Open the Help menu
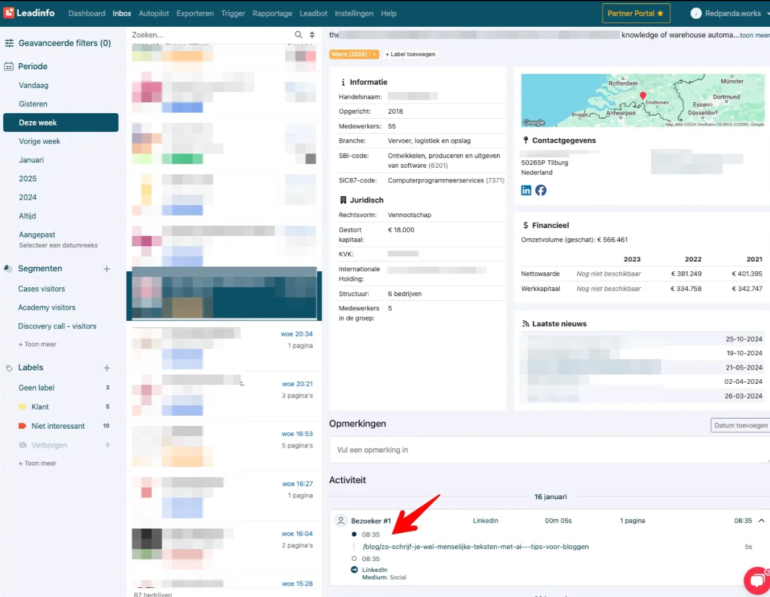Viewport: 770px width, 597px height. coord(388,13)
